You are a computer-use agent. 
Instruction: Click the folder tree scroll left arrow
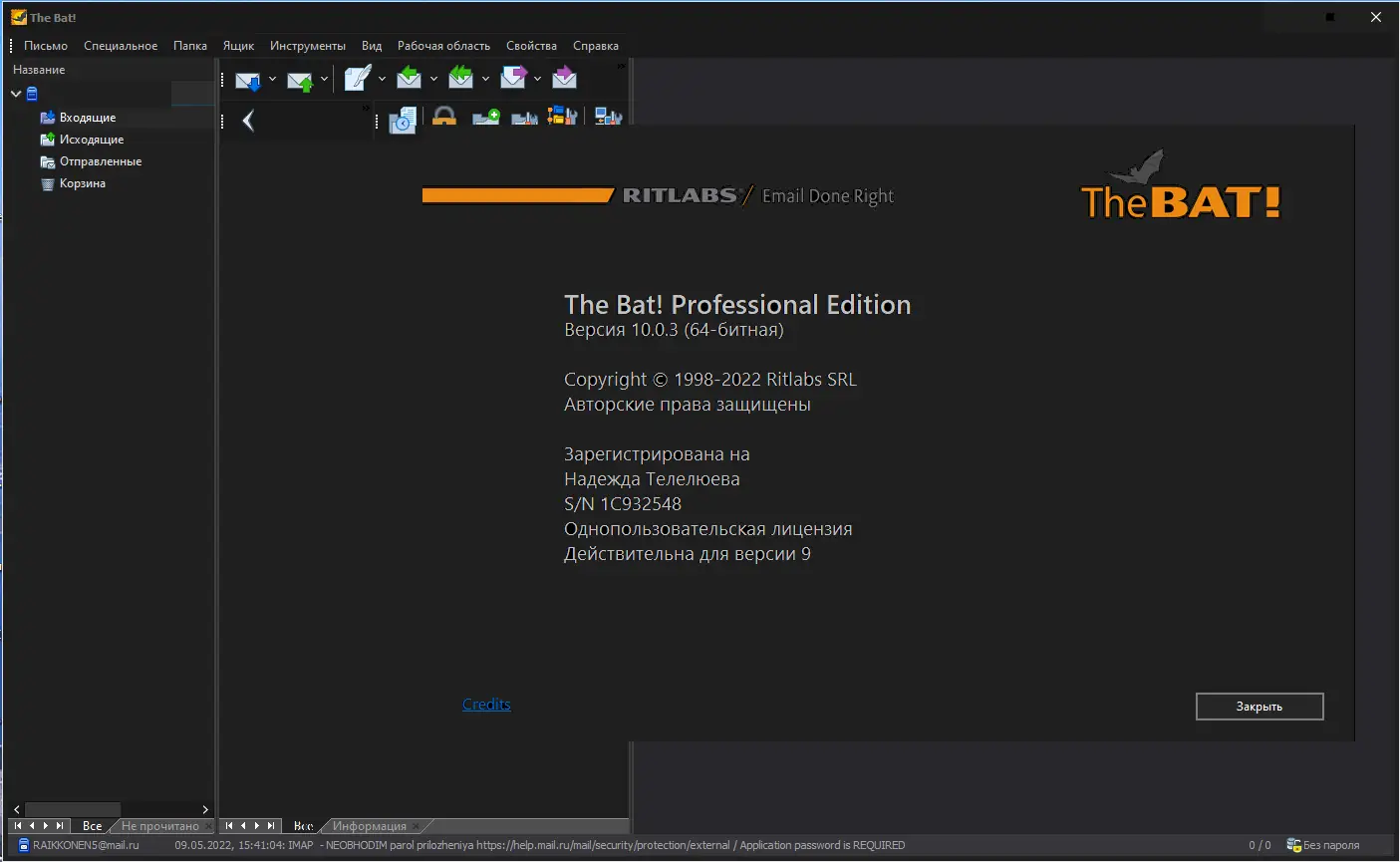coord(17,809)
